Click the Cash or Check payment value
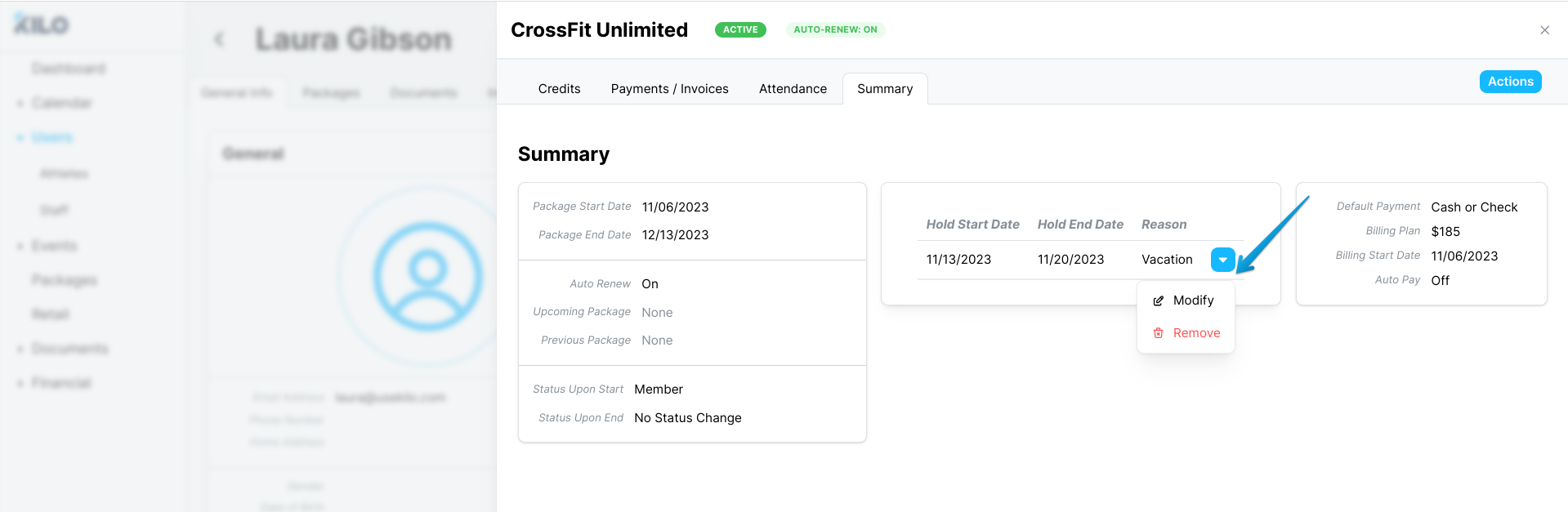The width and height of the screenshot is (1568, 512). click(x=1474, y=207)
